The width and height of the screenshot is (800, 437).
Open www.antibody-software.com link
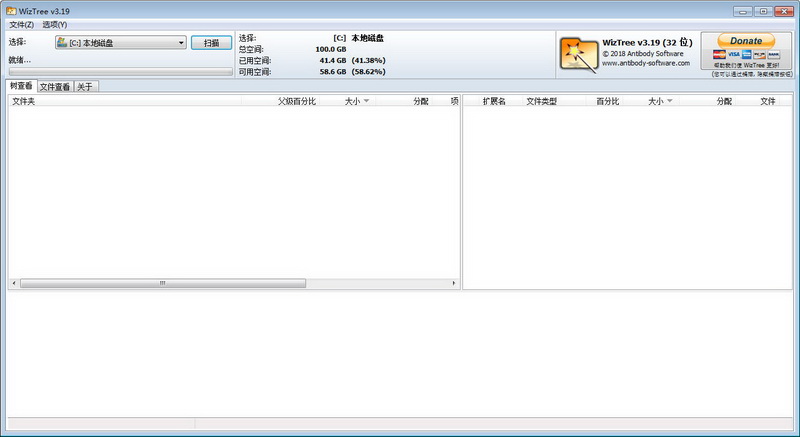[x=646, y=63]
